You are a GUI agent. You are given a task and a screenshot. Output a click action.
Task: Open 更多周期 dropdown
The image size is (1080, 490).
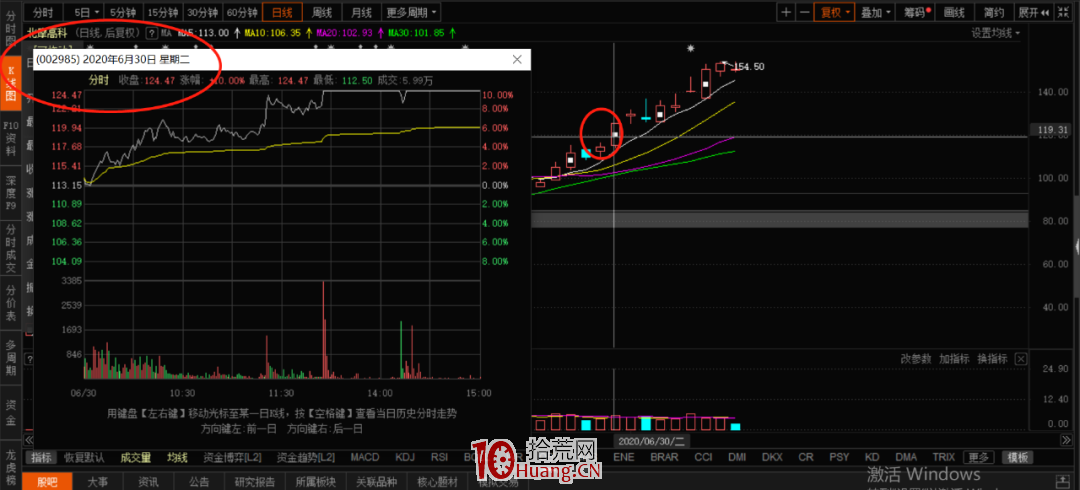coord(411,12)
